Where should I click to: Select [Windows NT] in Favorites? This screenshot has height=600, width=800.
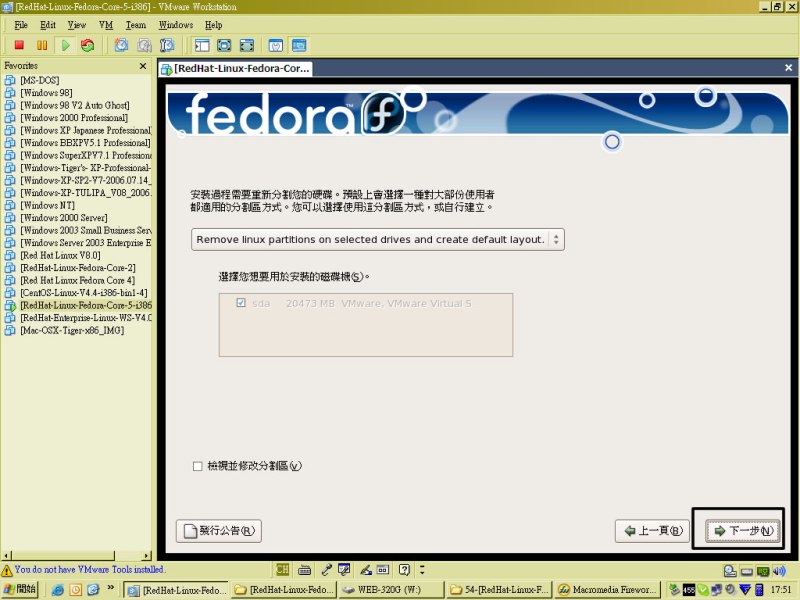click(x=47, y=205)
